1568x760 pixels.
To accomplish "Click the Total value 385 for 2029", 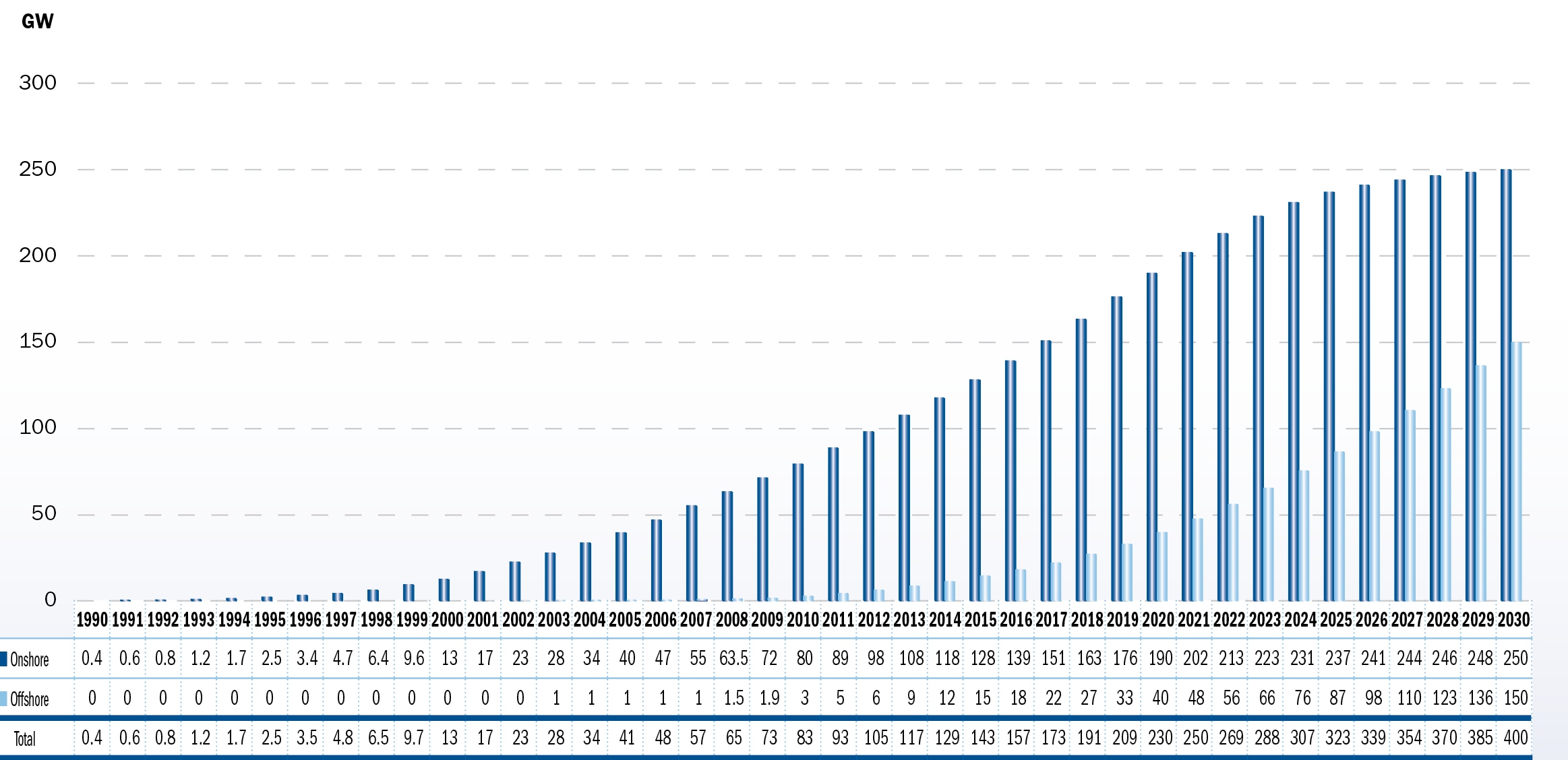I will tap(1480, 738).
